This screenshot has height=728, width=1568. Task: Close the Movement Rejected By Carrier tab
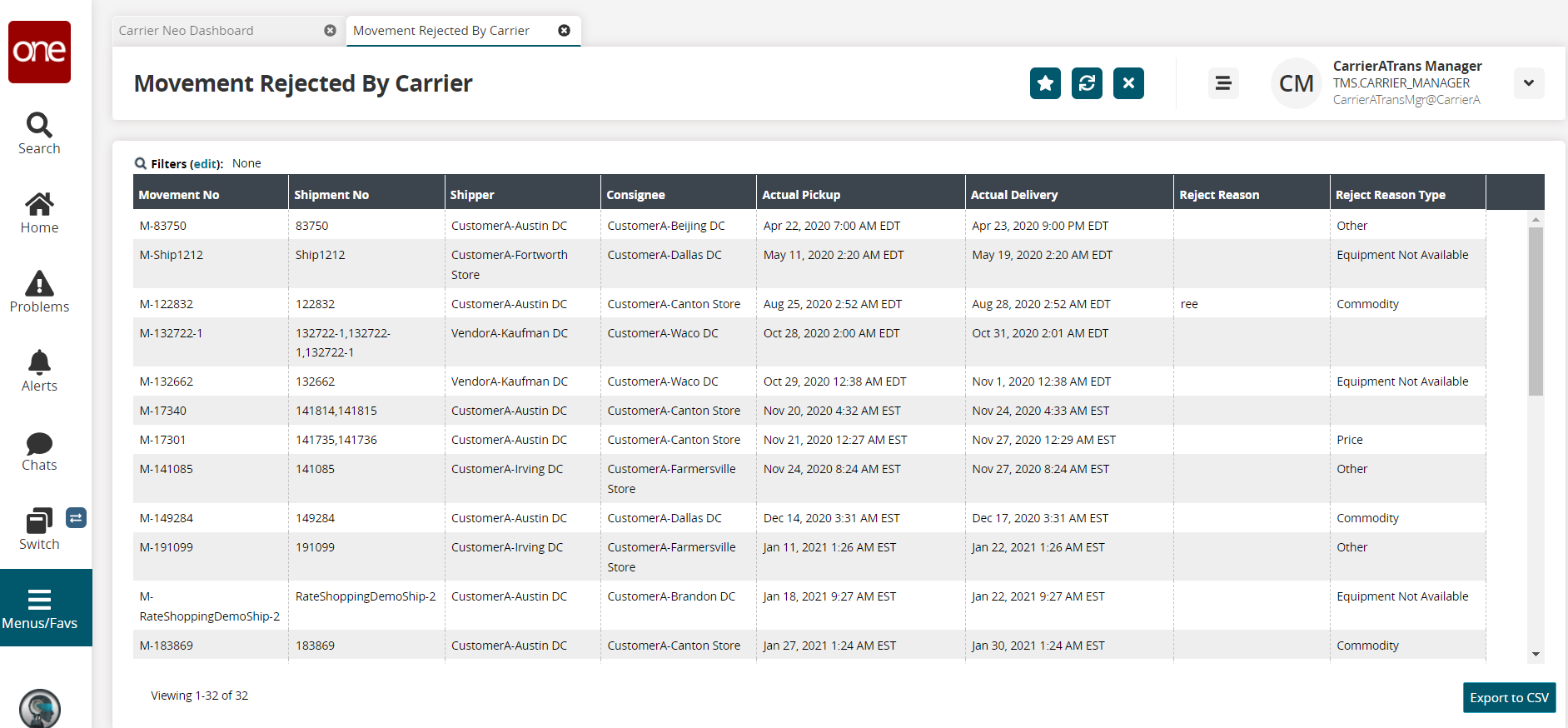coord(564,31)
